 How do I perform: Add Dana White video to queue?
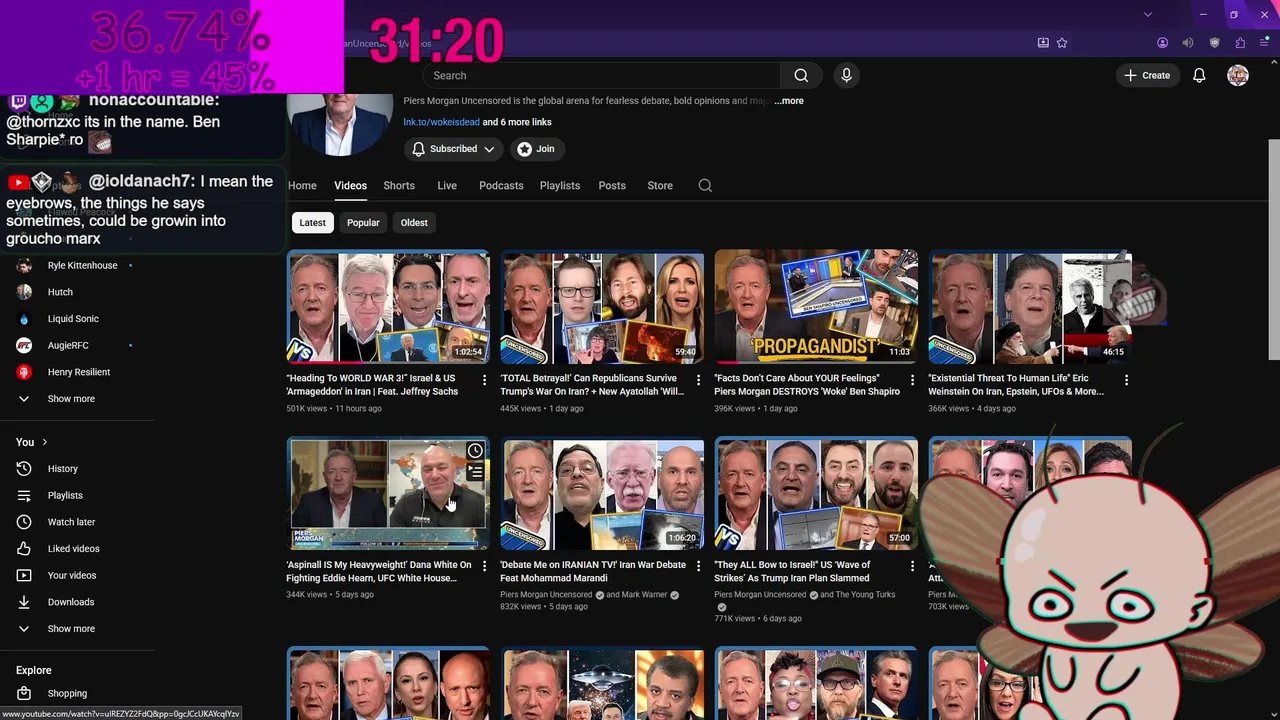click(x=475, y=472)
